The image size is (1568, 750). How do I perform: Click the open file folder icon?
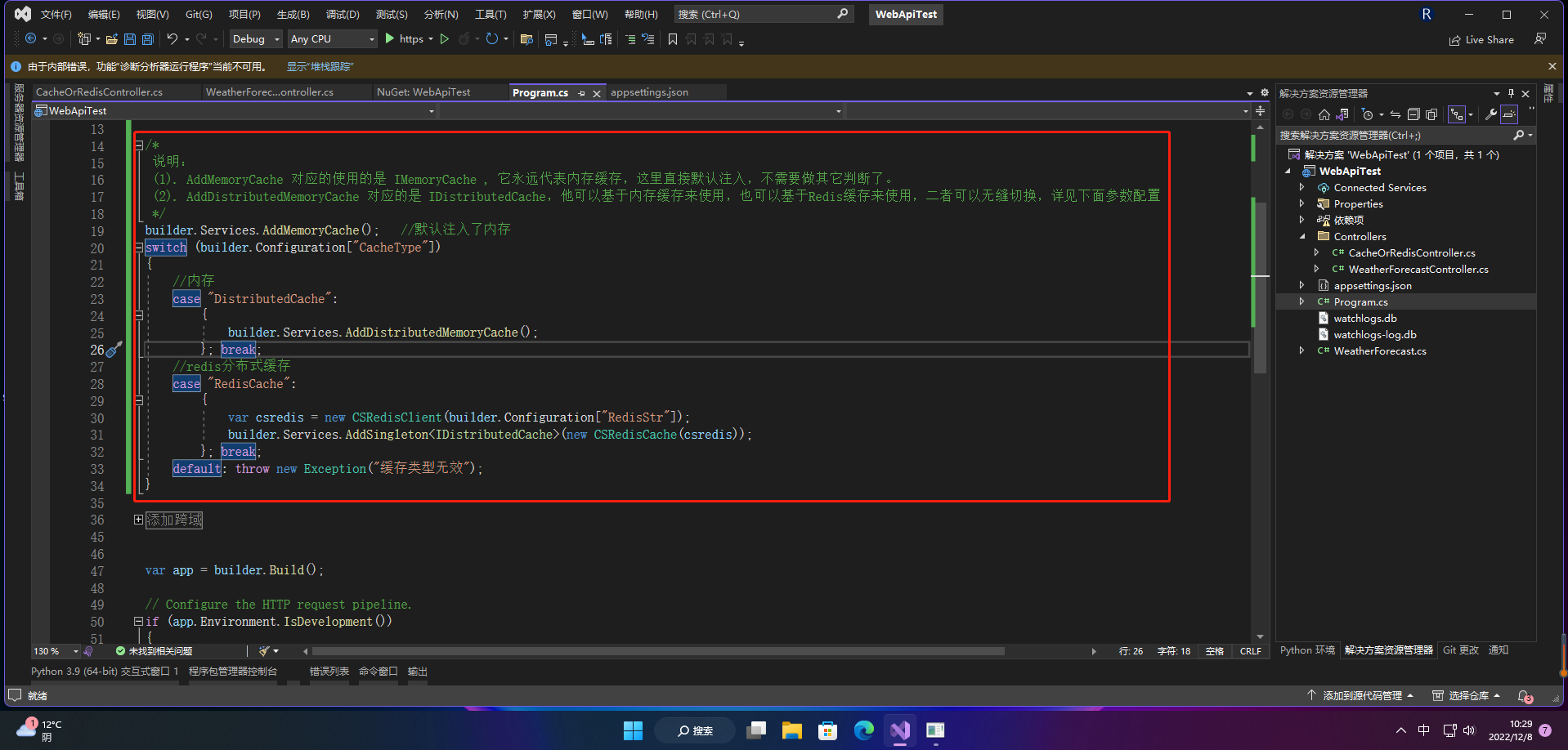click(112, 38)
